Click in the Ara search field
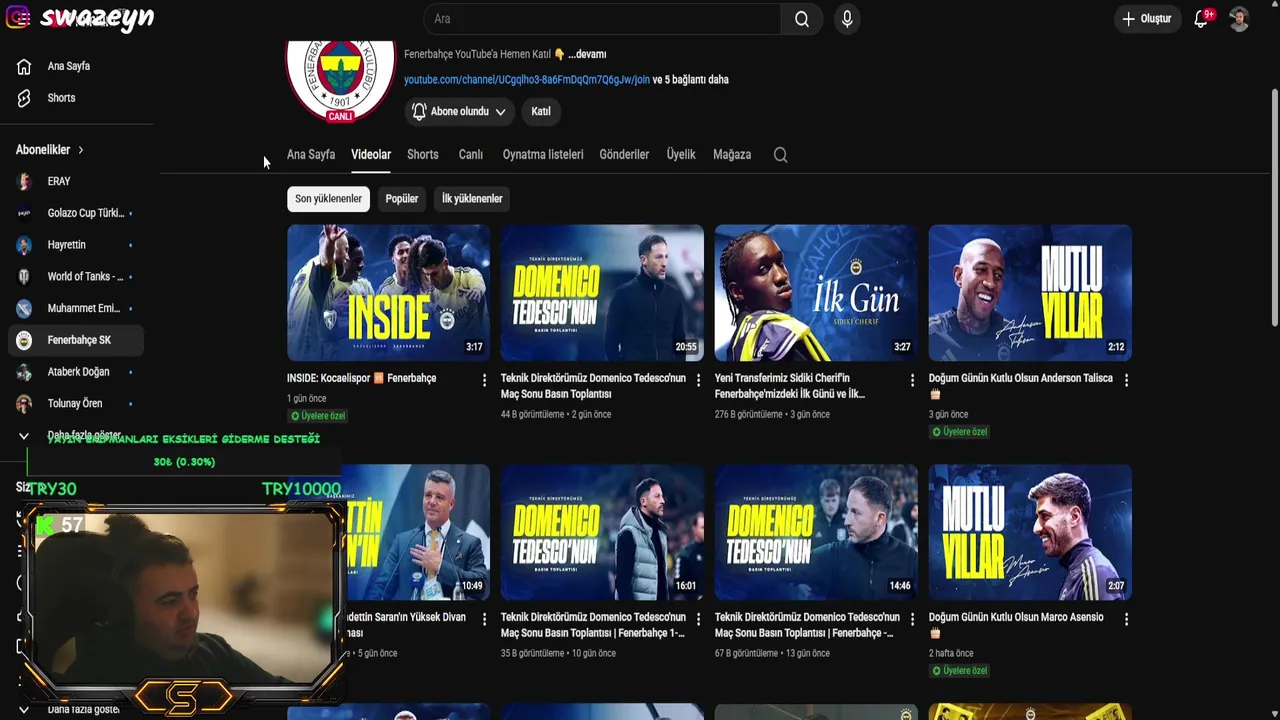1280x720 pixels. coord(602,19)
